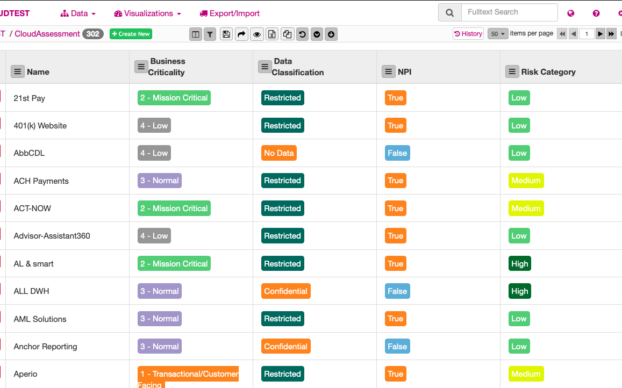Expand the 50 items per page dropdown

point(497,34)
